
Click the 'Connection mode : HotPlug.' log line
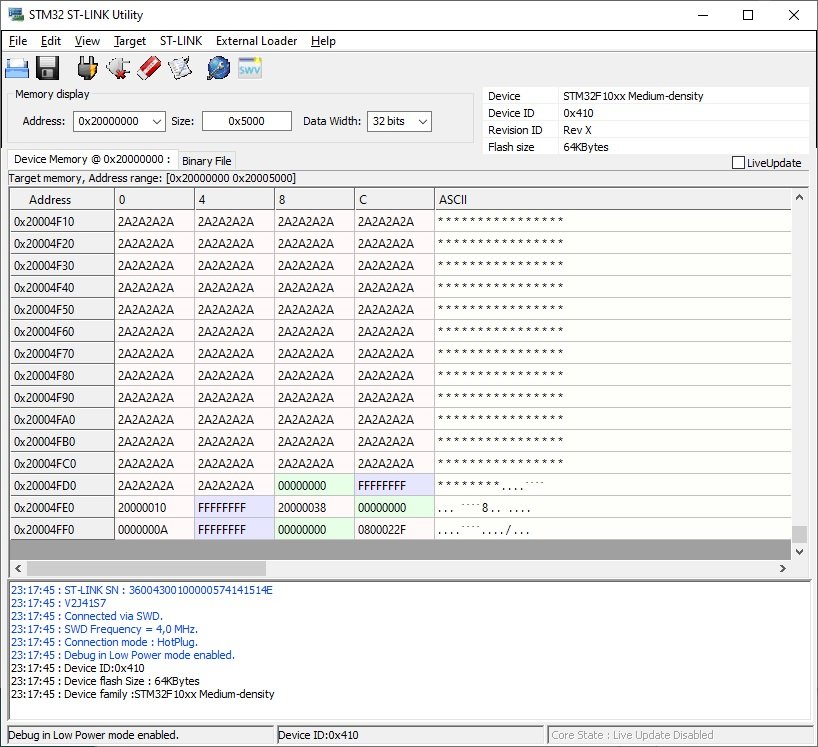[104, 642]
